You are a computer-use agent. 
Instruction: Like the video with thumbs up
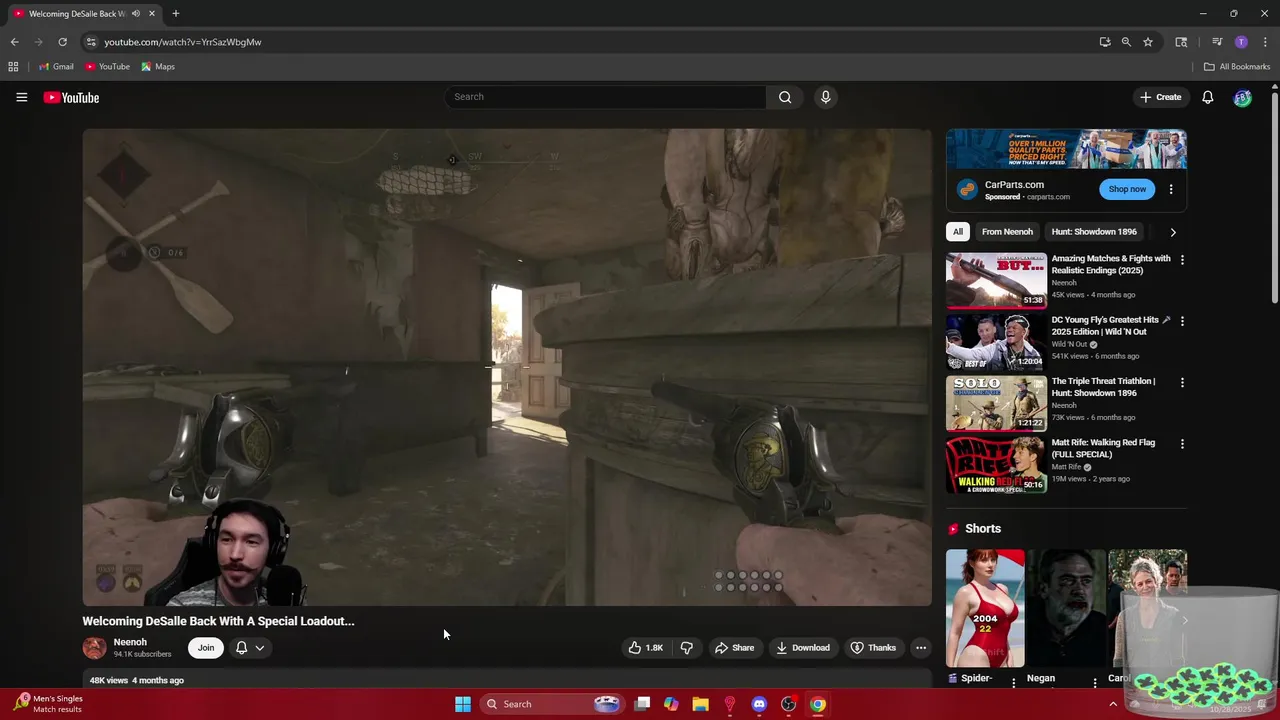(645, 648)
